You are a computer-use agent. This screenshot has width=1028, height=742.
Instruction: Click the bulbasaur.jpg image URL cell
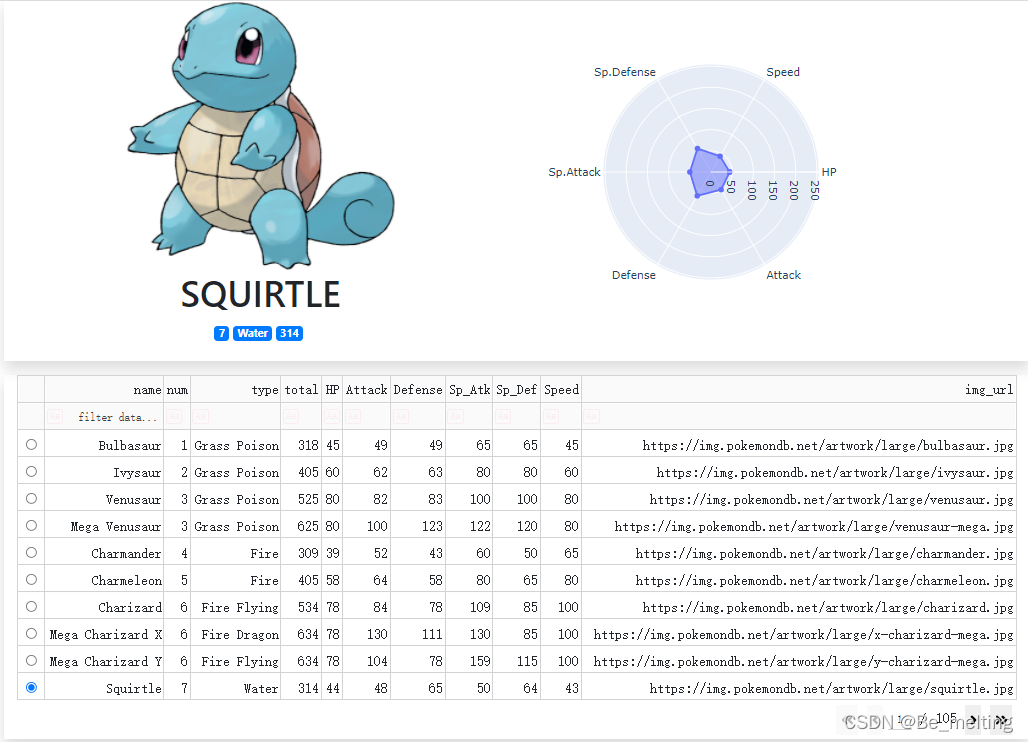point(799,445)
